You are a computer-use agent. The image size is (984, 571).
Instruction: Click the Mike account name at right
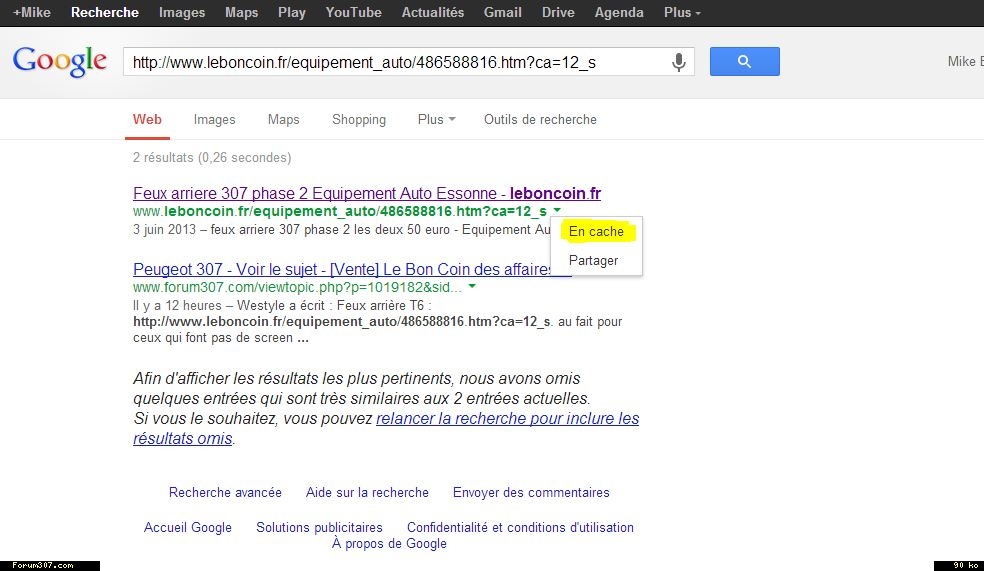point(965,61)
